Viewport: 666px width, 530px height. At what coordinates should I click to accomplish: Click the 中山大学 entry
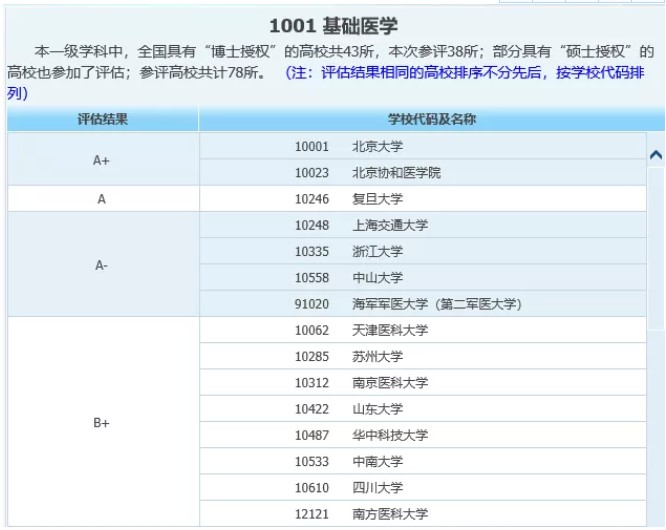[x=377, y=277]
